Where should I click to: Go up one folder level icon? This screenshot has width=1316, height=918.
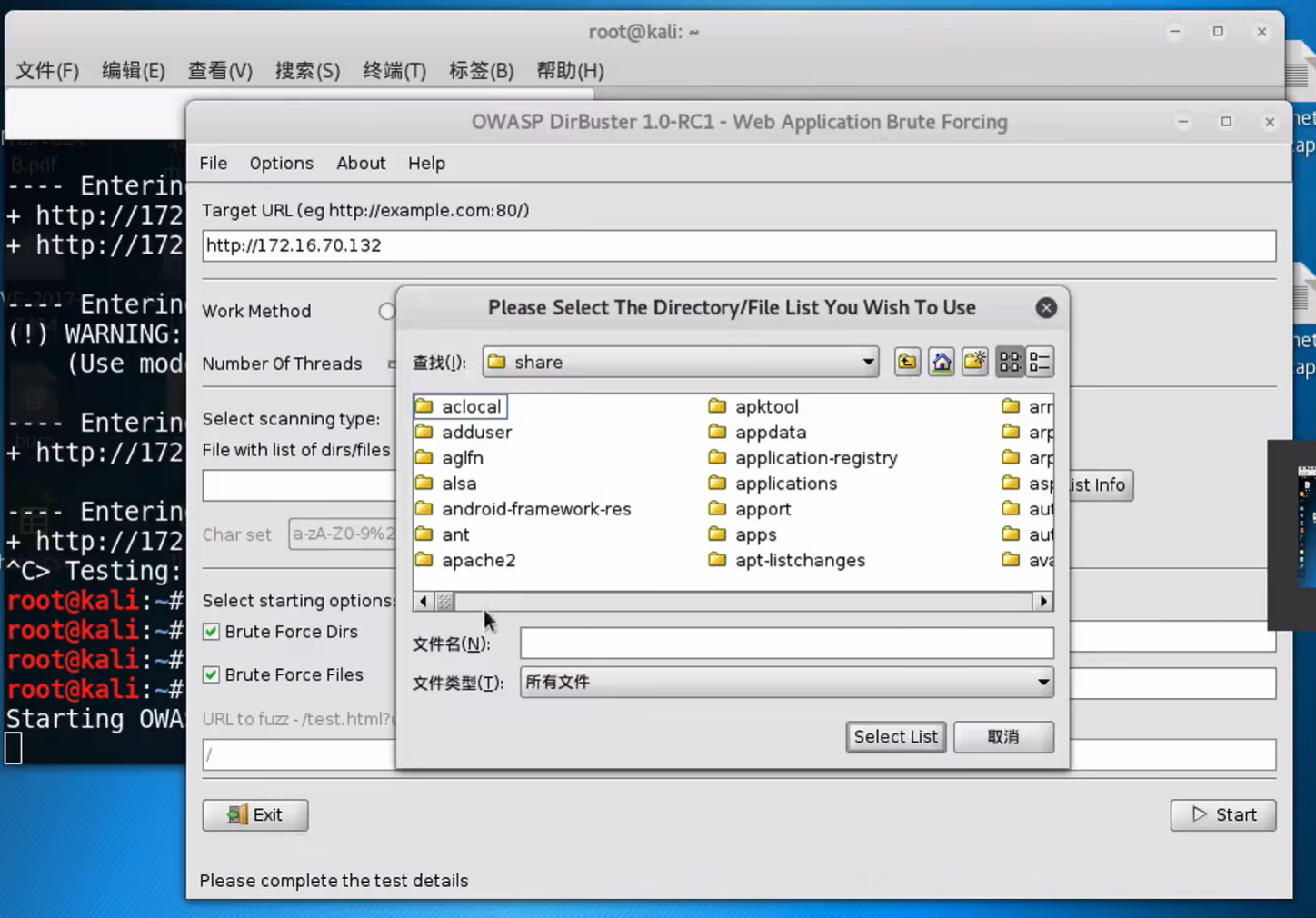(x=907, y=362)
